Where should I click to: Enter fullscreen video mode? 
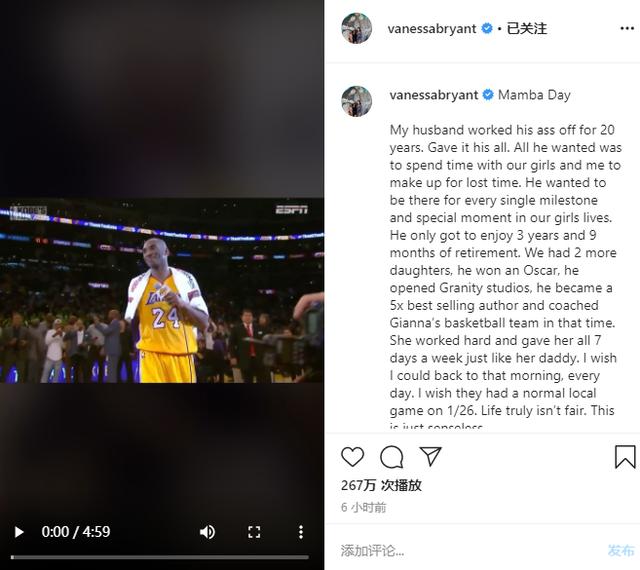pyautogui.click(x=254, y=532)
